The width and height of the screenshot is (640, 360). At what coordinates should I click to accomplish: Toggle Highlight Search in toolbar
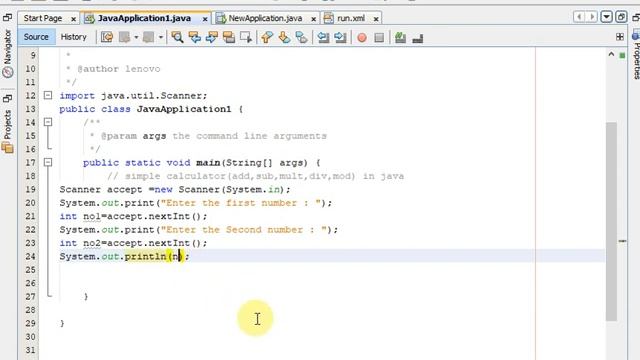pos(229,38)
